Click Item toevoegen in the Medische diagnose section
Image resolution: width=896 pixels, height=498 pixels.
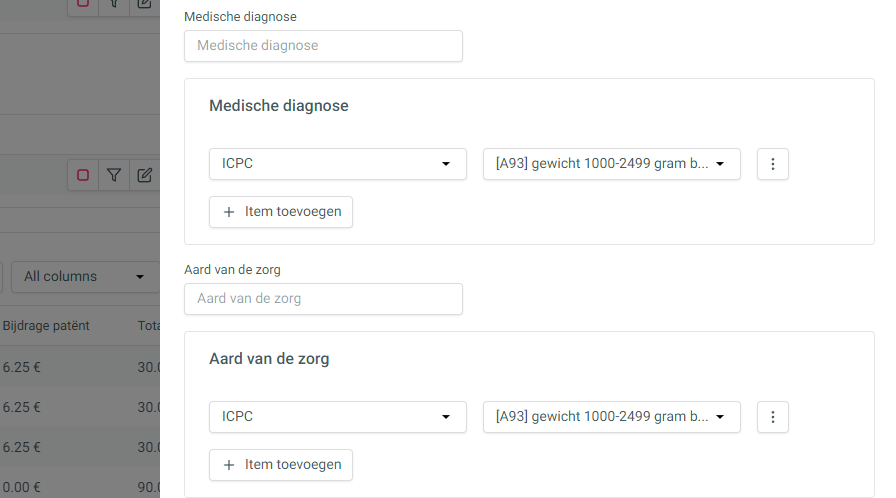pos(281,212)
